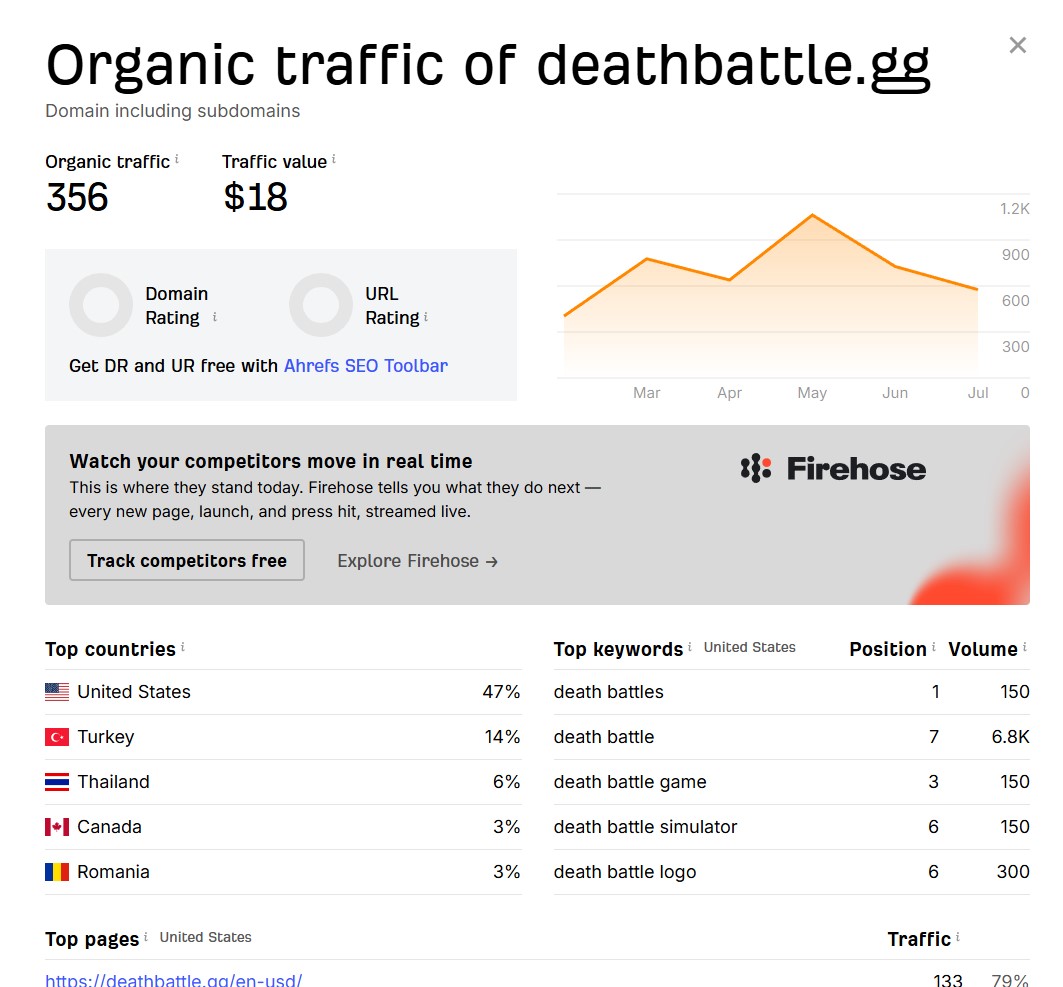The width and height of the screenshot is (1063, 987).
Task: Click info icon beside Top pages
Action: [146, 936]
